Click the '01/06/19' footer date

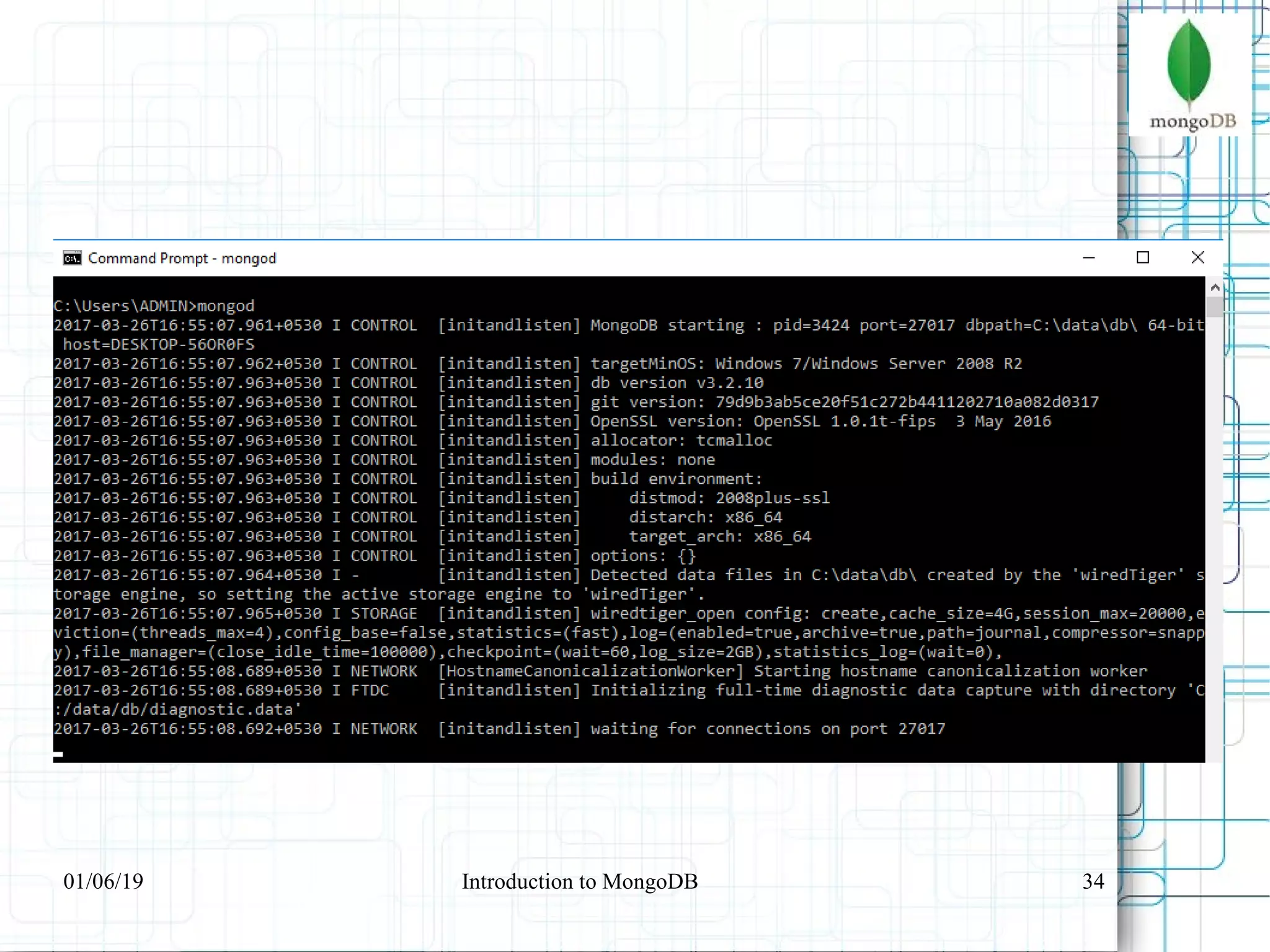103,881
